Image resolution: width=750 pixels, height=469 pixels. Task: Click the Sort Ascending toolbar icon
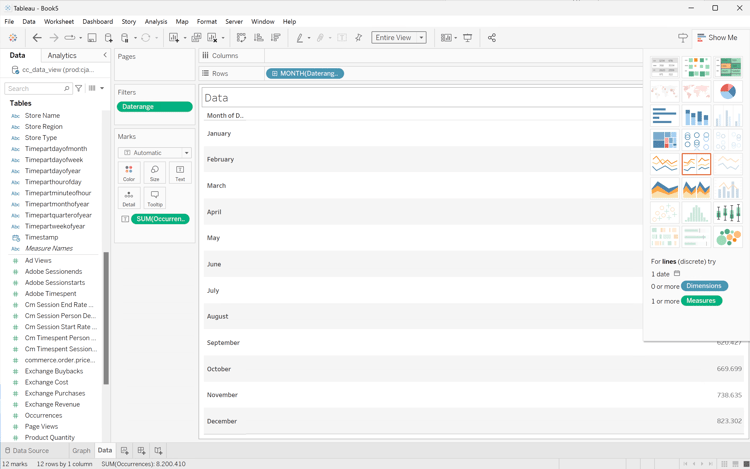coord(258,38)
